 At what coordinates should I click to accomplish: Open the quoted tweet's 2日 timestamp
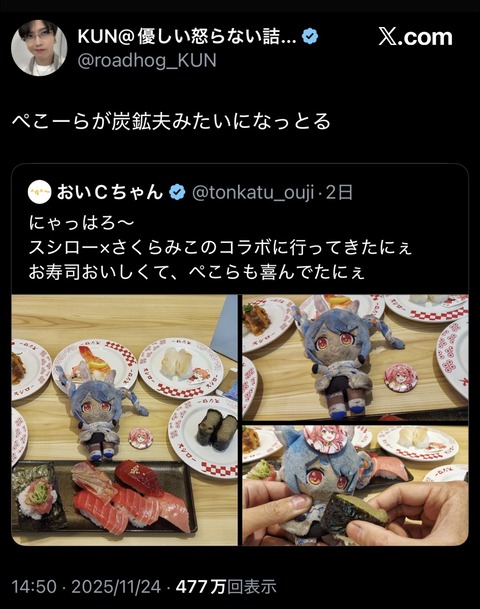pyautogui.click(x=339, y=193)
